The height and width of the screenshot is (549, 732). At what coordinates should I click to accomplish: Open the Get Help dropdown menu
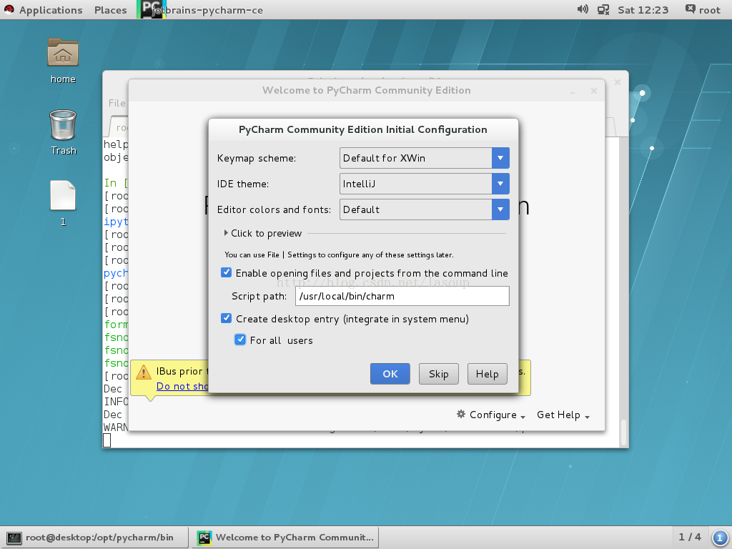[x=563, y=415]
